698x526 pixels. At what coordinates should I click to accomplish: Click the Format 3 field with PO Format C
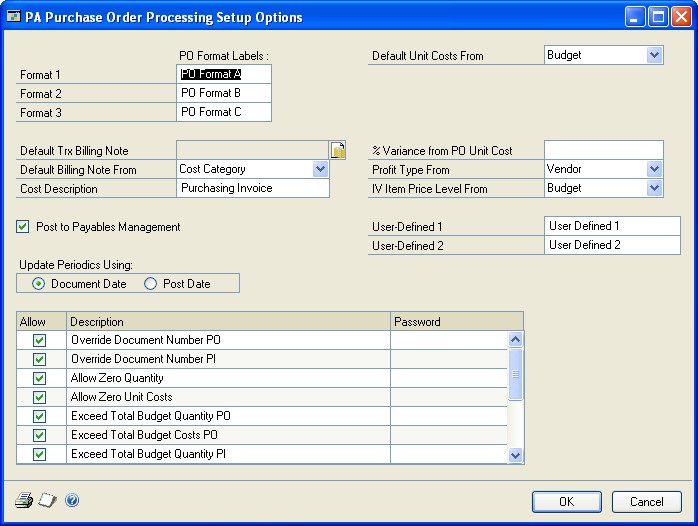point(224,112)
